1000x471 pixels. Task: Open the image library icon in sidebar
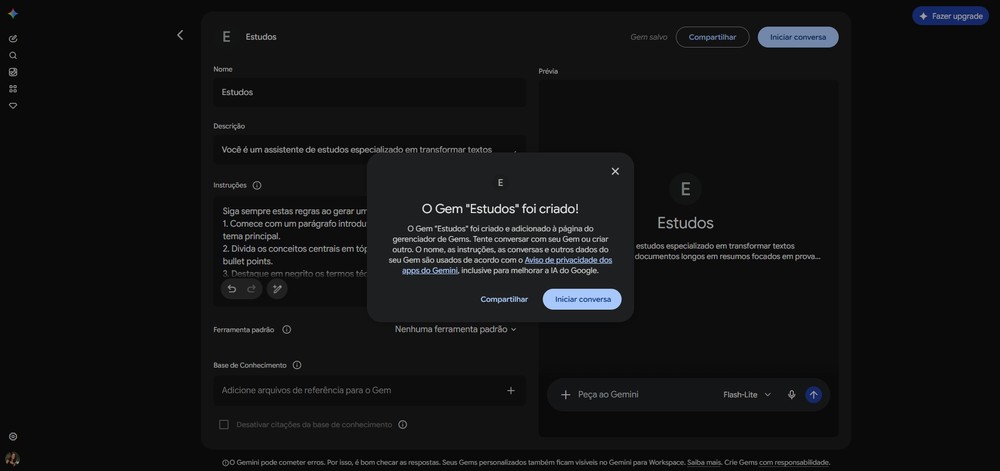13,72
